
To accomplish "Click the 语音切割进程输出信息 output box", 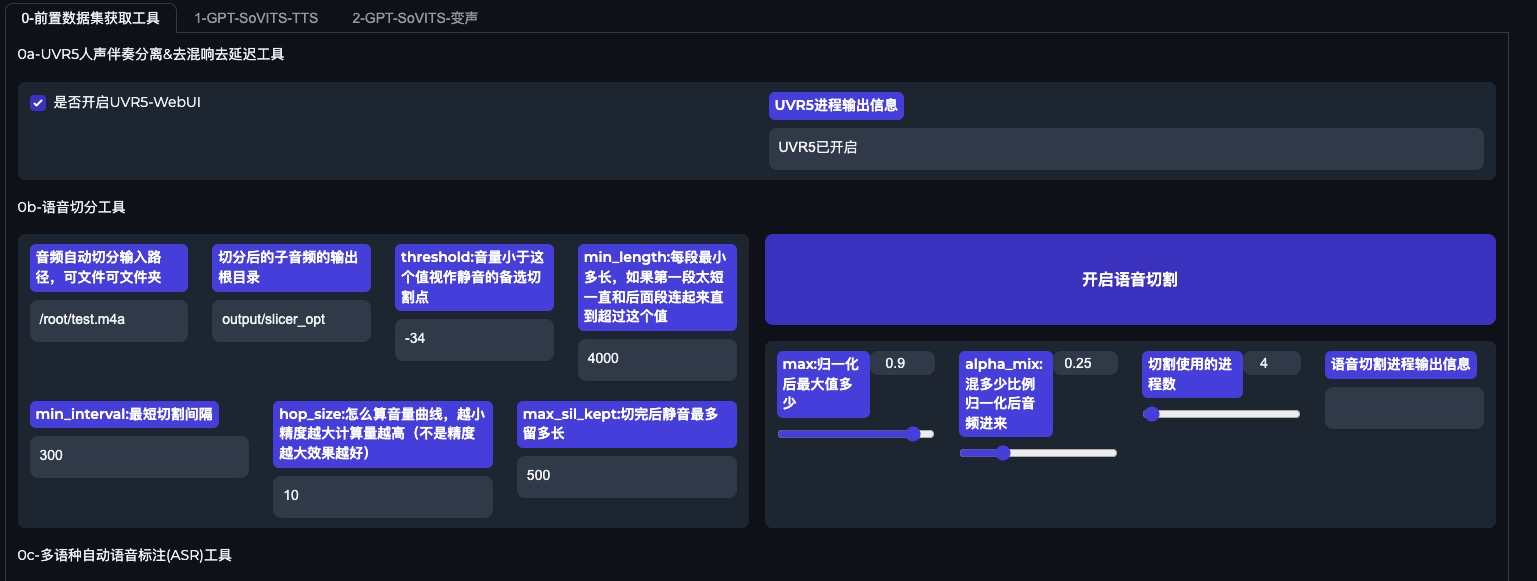I will click(1403, 407).
